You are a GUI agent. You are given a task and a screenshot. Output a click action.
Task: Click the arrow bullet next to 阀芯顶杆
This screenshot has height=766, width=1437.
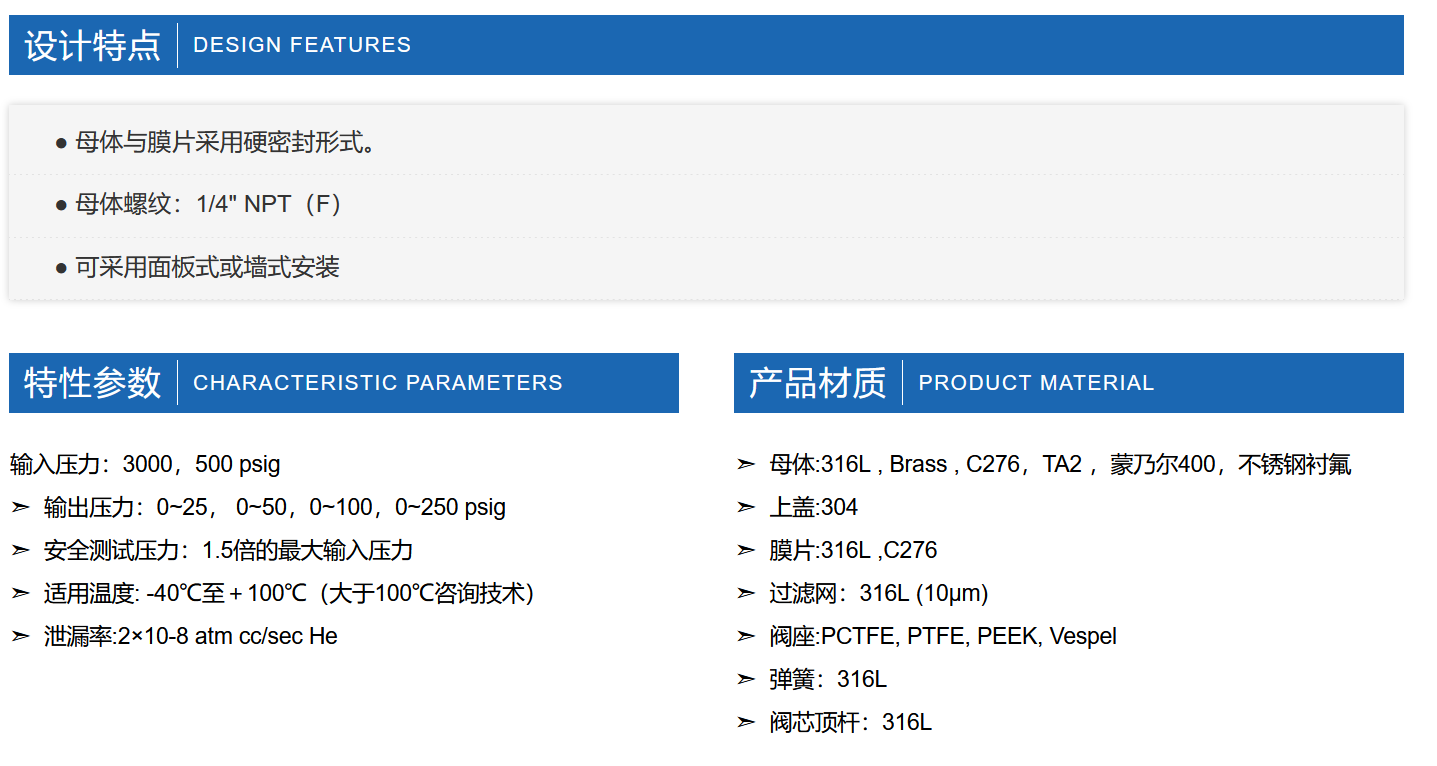[745, 722]
